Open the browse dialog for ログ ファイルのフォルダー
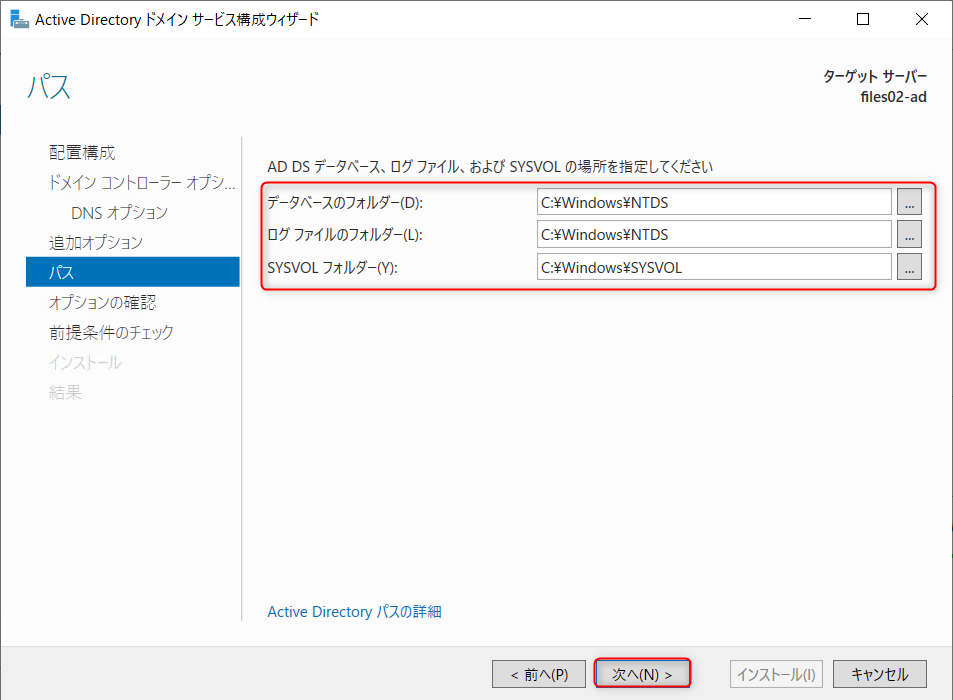The image size is (953, 700). tap(909, 234)
